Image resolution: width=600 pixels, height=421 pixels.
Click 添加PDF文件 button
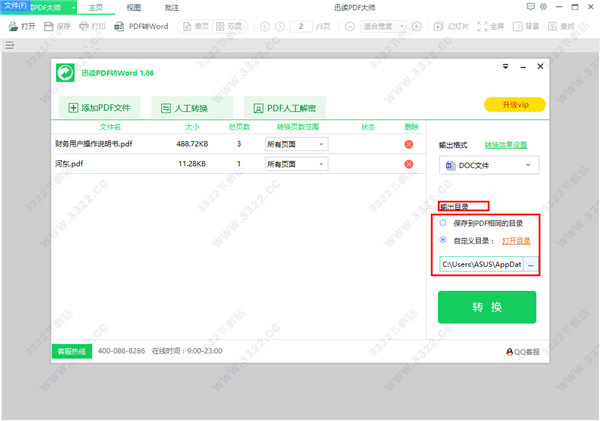pos(99,108)
